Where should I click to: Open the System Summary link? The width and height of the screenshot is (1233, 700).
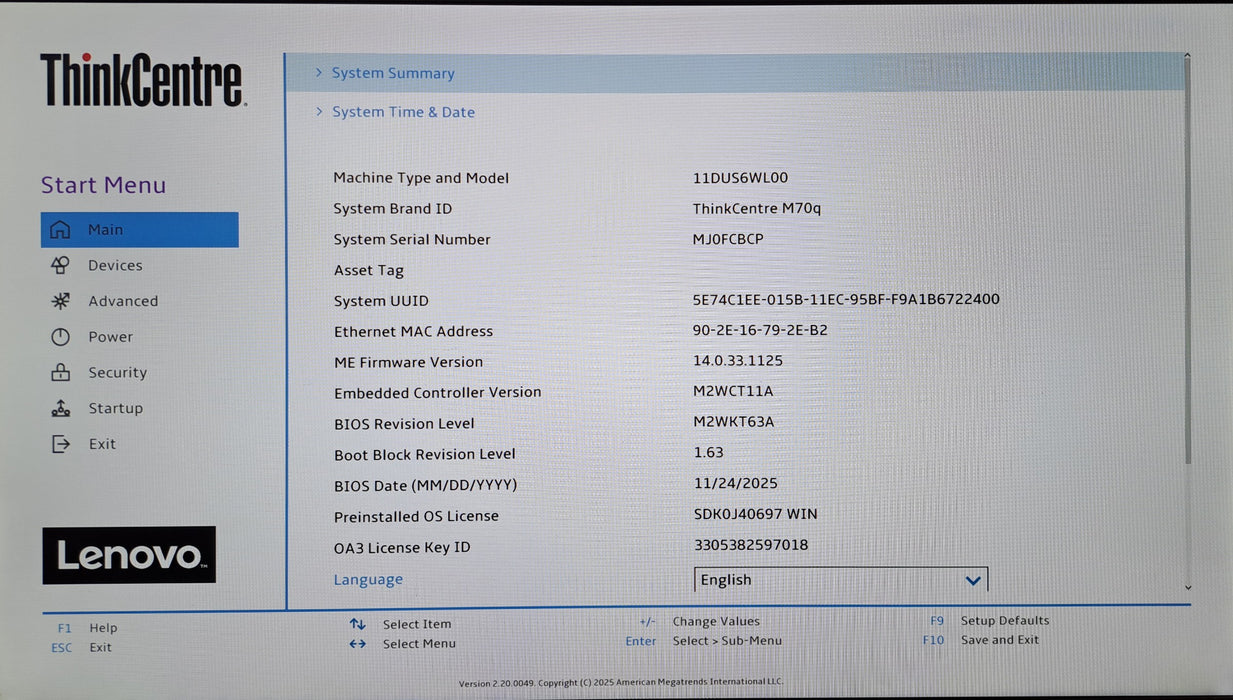[x=393, y=73]
